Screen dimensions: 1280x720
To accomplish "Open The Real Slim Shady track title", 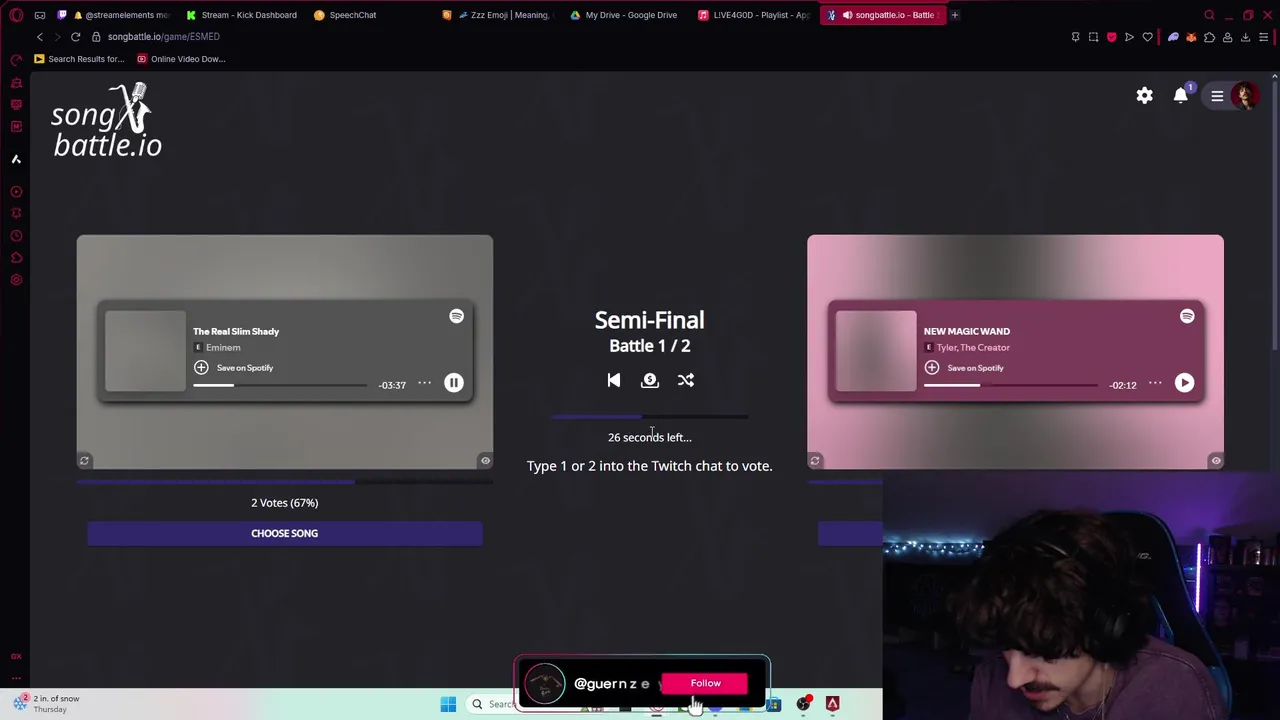I will click(236, 331).
